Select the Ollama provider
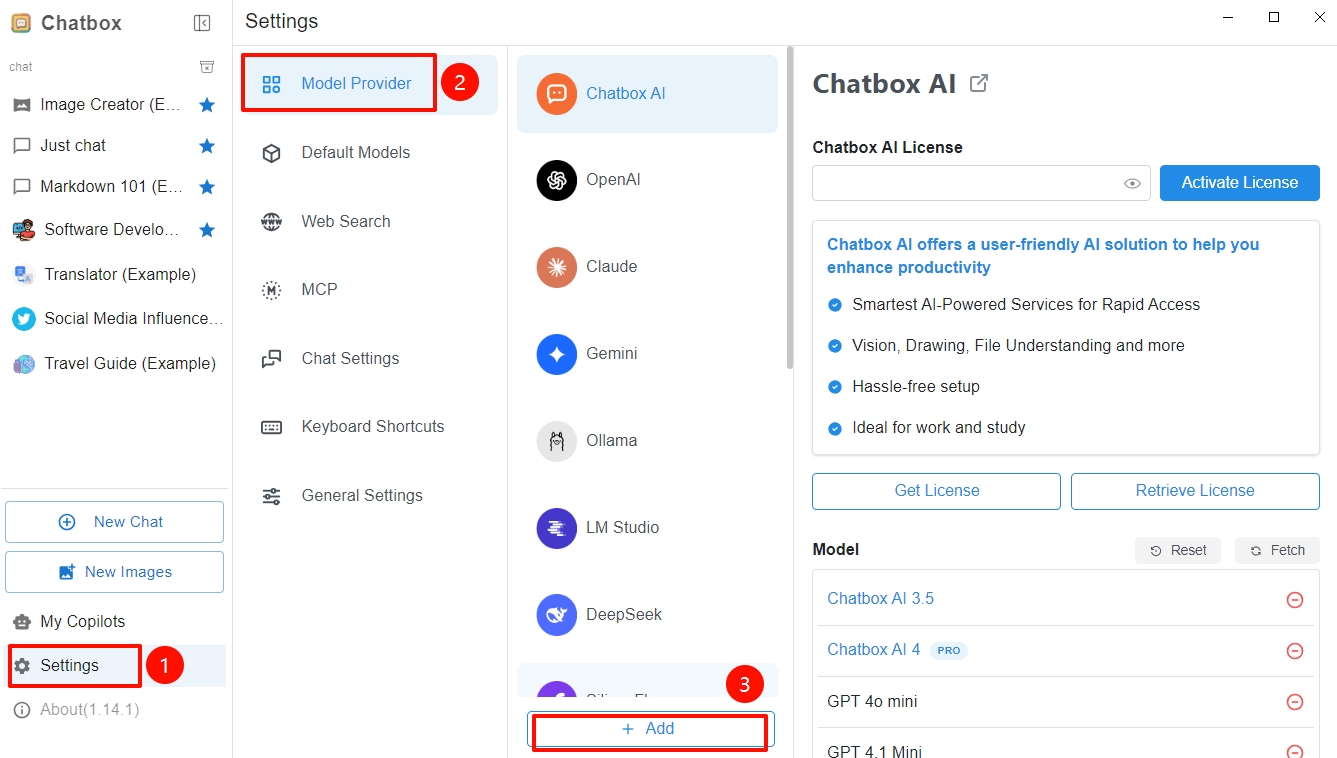1337x758 pixels. click(647, 441)
